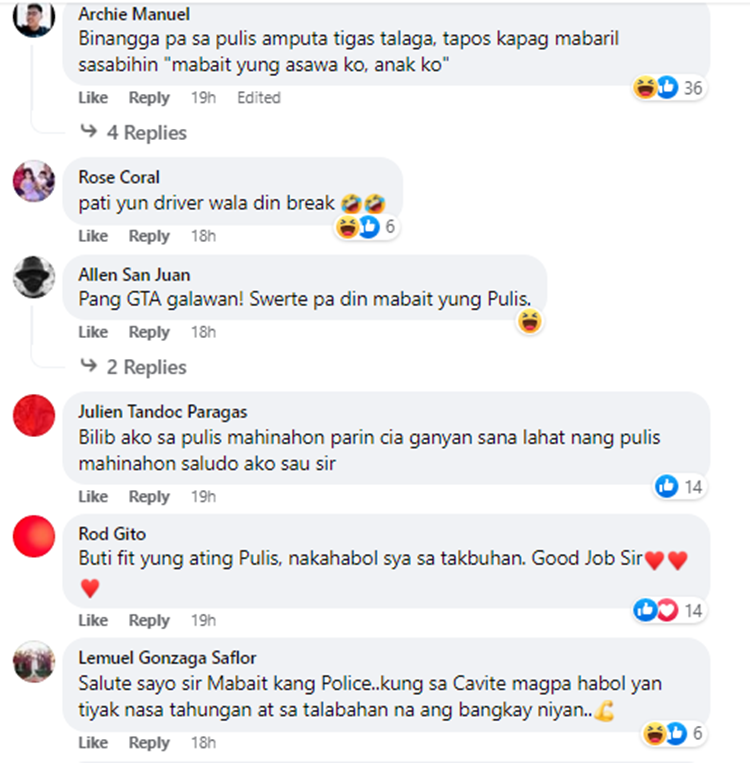The height and width of the screenshot is (763, 750).
Task: Open Julien Tandoc Paragas's profile name link
Action: pos(163,412)
